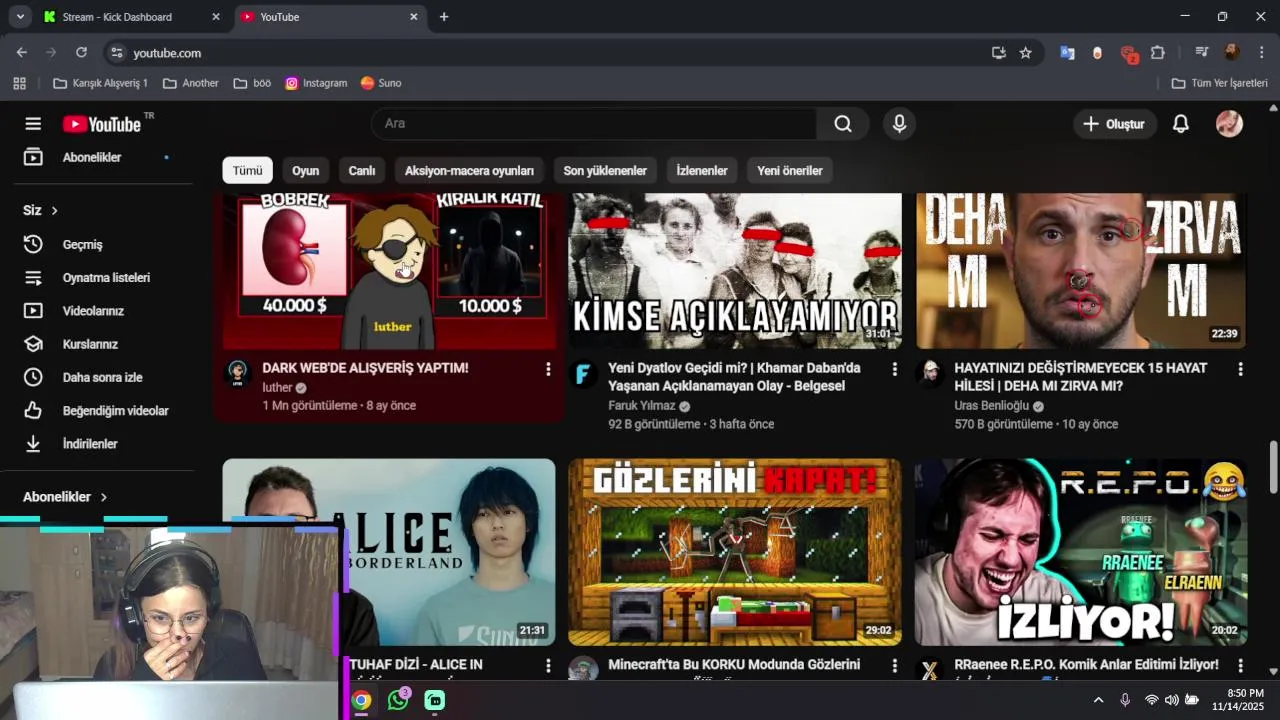Open GÖZLERİNİ KAPAT Minecraft thumbnail
1280x720 pixels.
coord(735,552)
